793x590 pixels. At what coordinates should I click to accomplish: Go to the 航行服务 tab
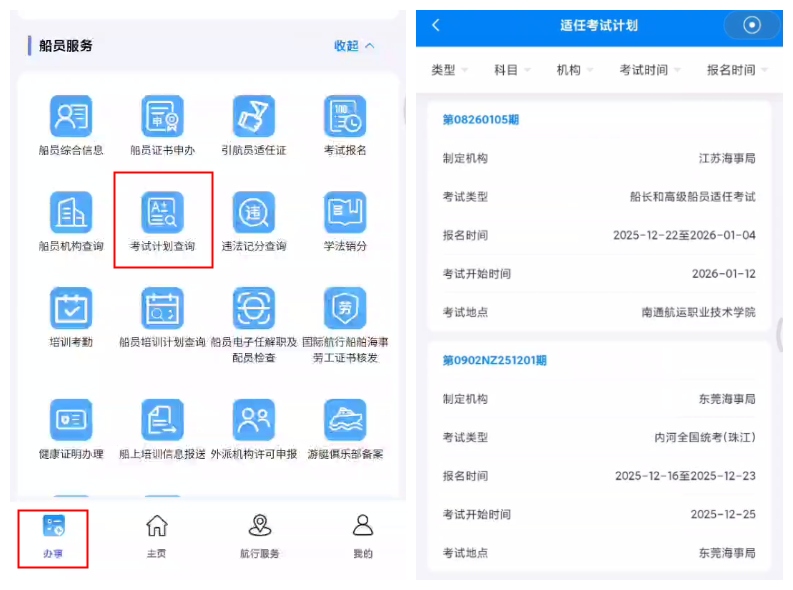tap(260, 536)
